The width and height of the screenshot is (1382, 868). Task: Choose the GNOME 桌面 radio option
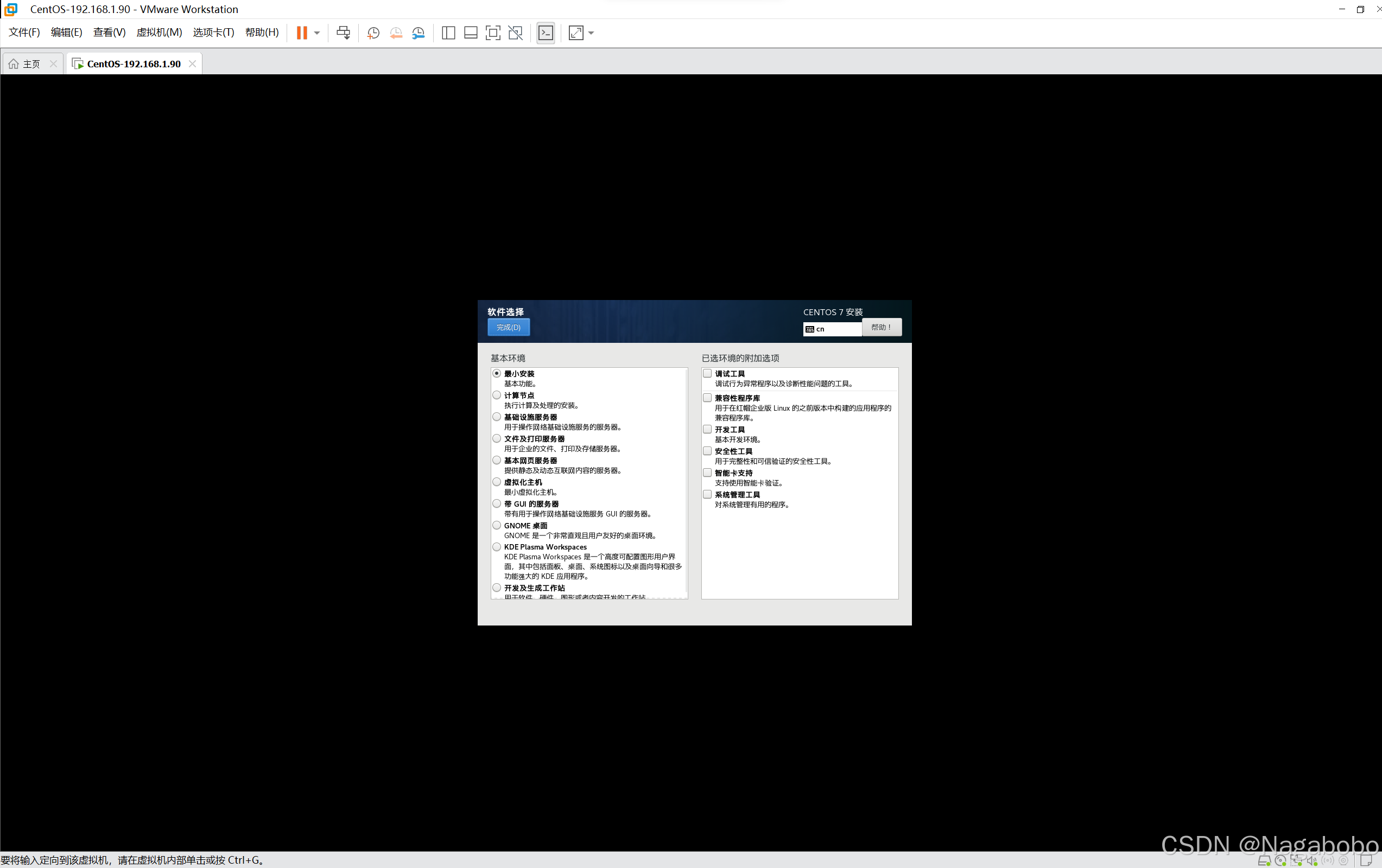point(497,526)
